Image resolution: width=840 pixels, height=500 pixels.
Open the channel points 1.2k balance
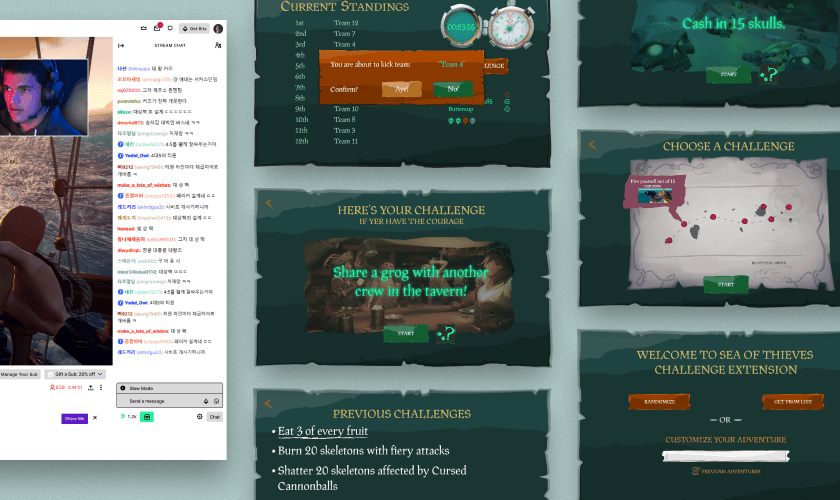tap(129, 416)
